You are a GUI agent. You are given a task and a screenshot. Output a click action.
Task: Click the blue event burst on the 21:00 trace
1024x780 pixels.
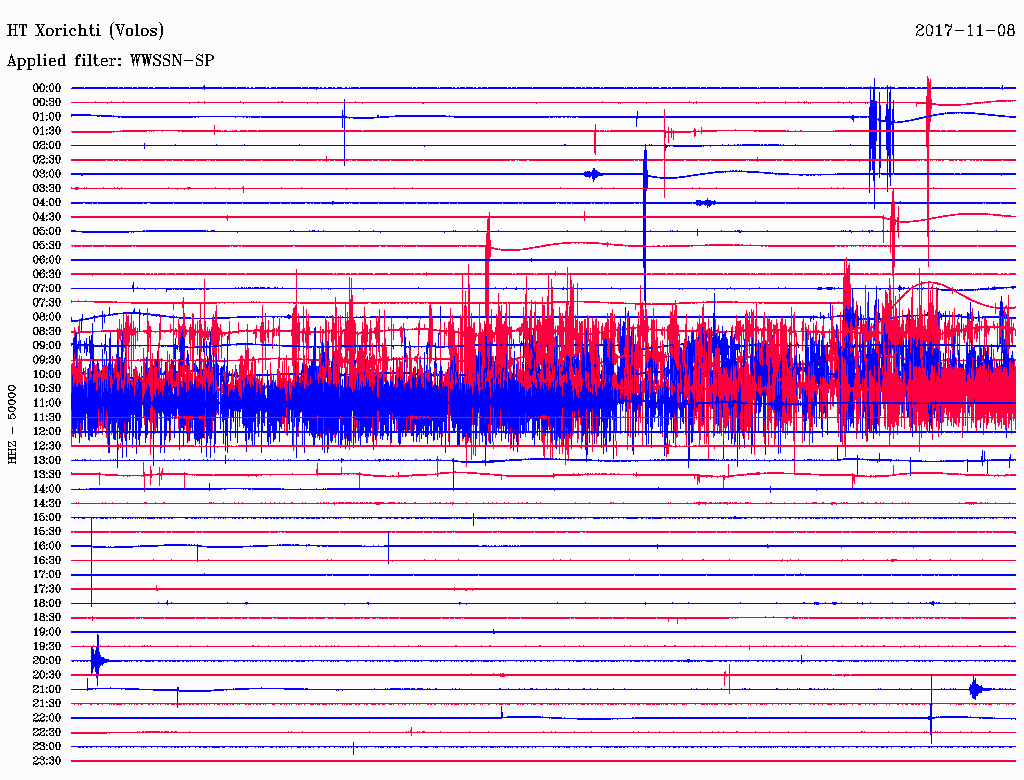[977, 689]
